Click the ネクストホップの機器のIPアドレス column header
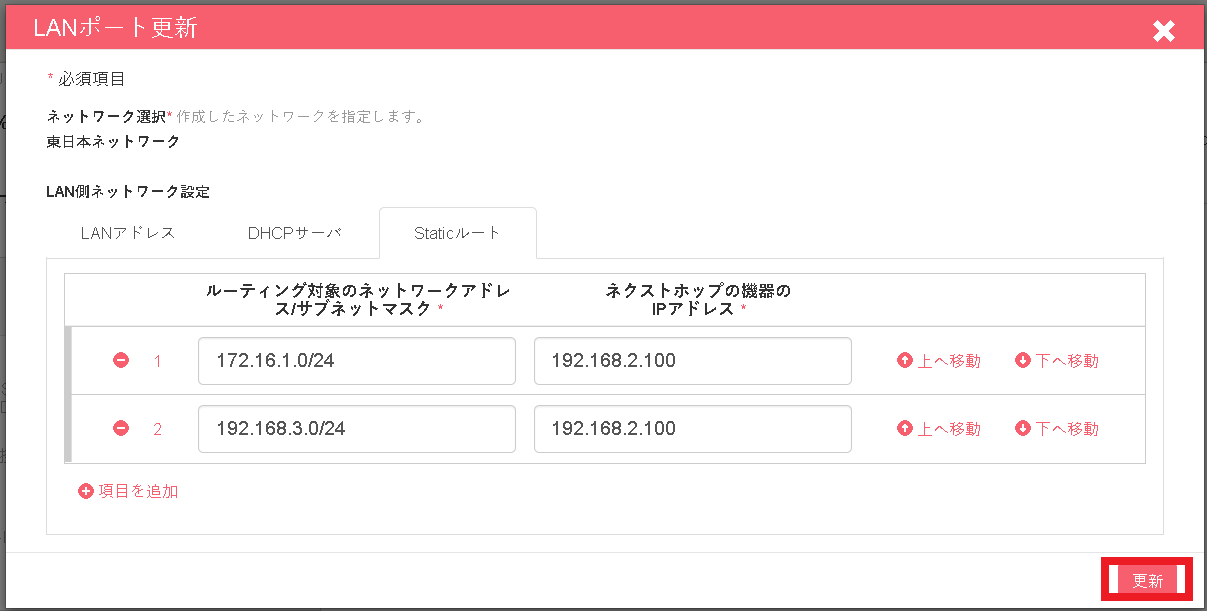The height and width of the screenshot is (611, 1207). [x=698, y=300]
